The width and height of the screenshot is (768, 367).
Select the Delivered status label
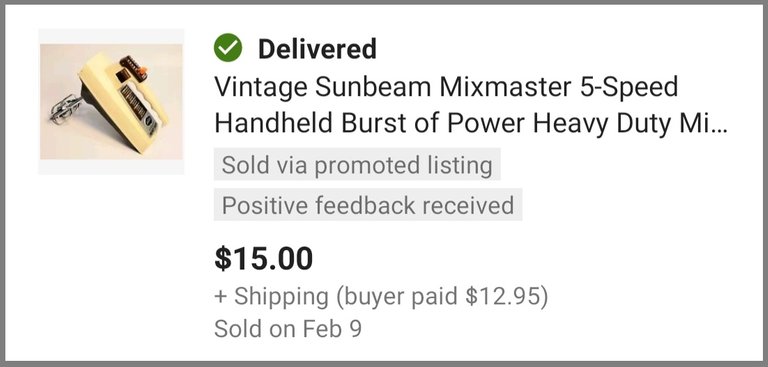coord(317,49)
